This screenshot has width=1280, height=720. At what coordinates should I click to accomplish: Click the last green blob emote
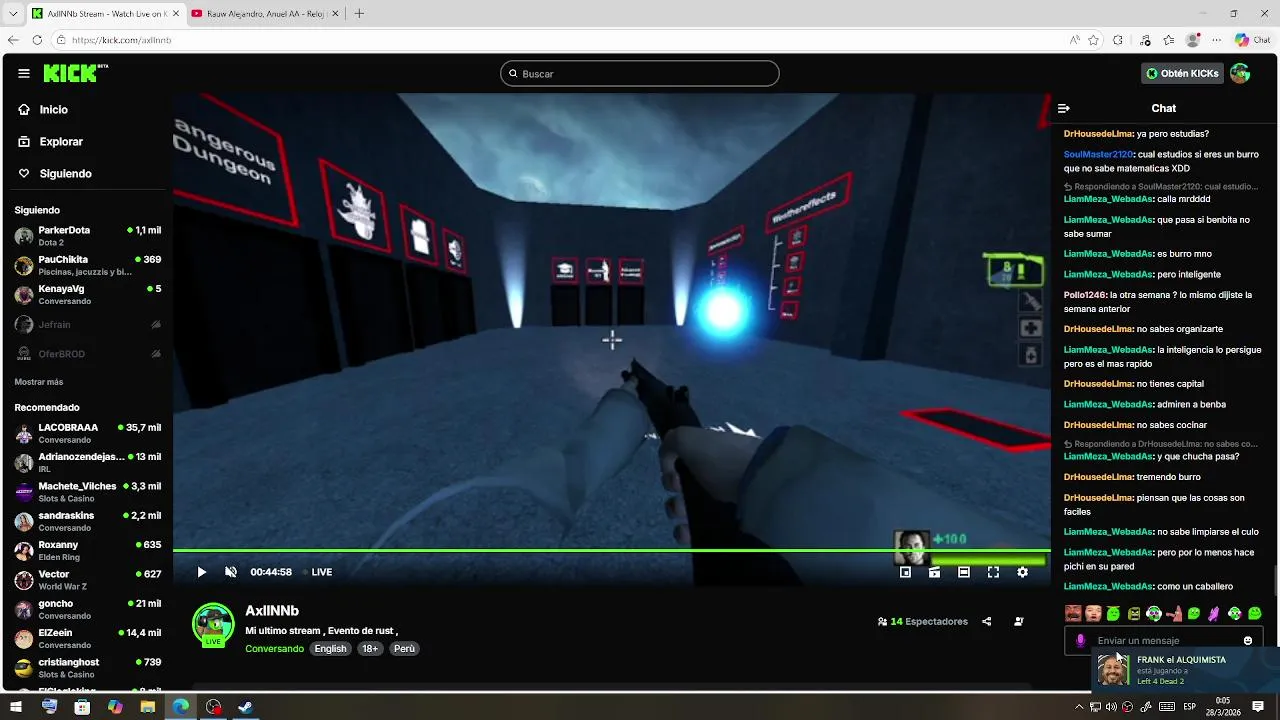point(1255,613)
